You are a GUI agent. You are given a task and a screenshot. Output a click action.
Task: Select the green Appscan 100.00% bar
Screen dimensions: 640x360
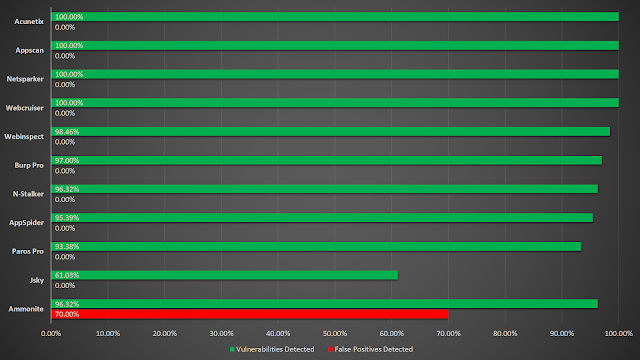coord(335,45)
